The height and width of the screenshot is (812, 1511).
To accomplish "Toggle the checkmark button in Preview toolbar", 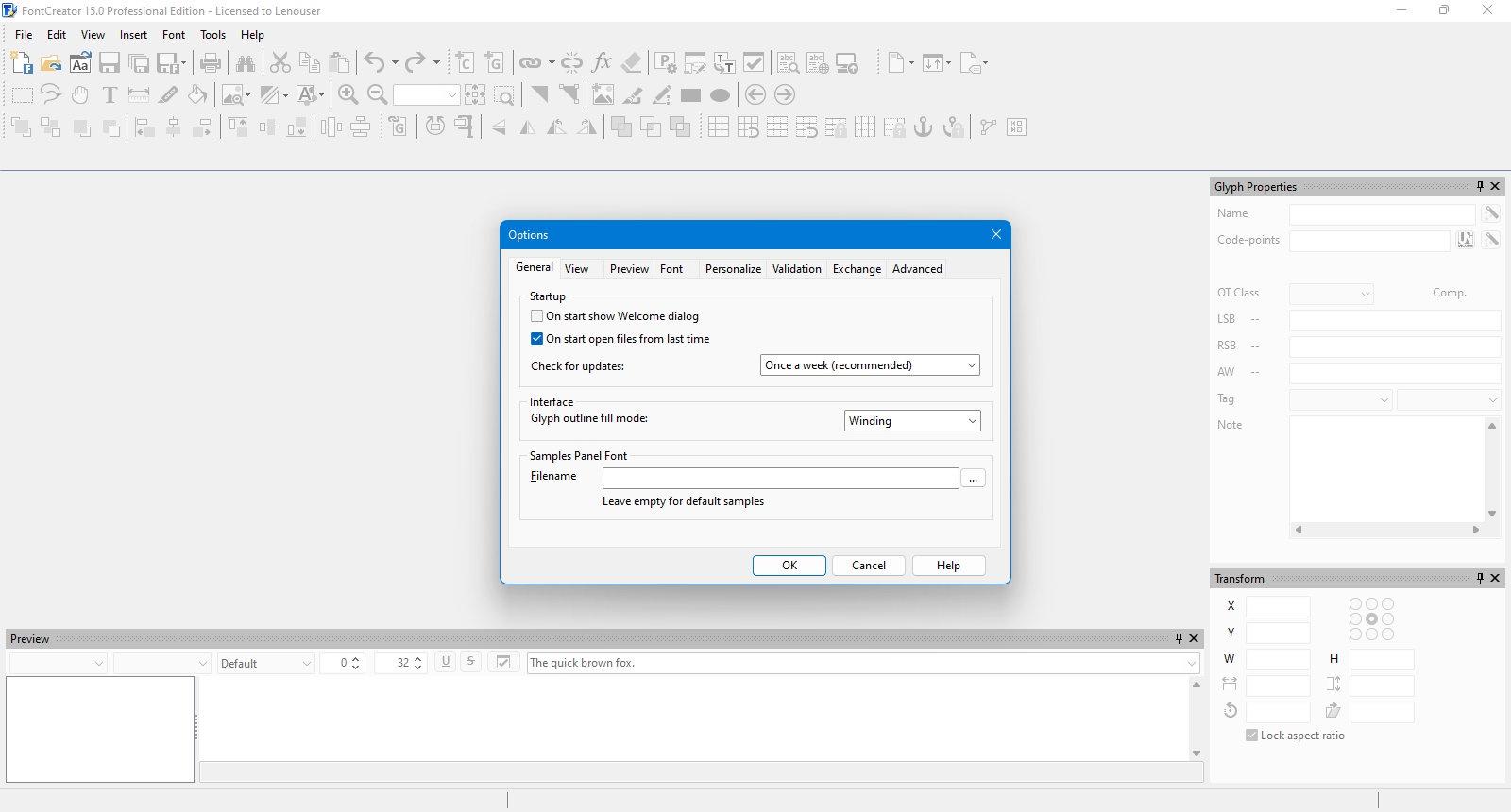I will coord(503,663).
